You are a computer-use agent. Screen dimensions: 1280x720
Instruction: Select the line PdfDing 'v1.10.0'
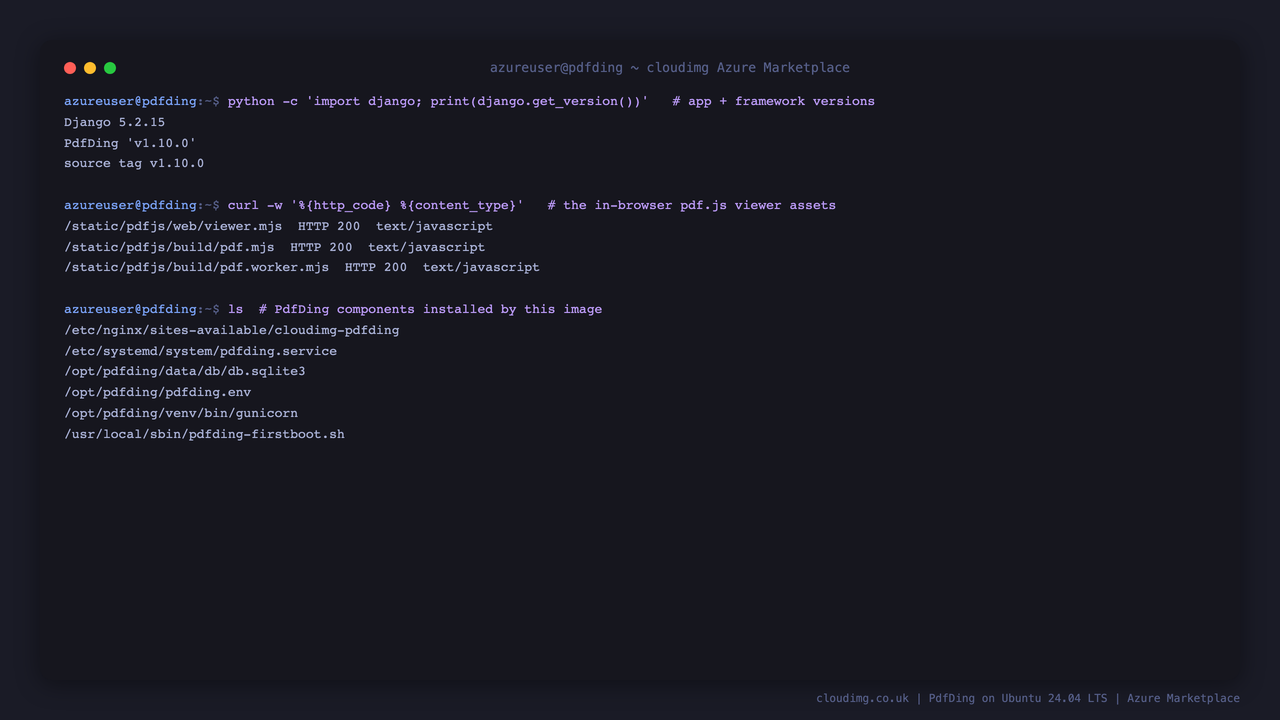click(130, 143)
